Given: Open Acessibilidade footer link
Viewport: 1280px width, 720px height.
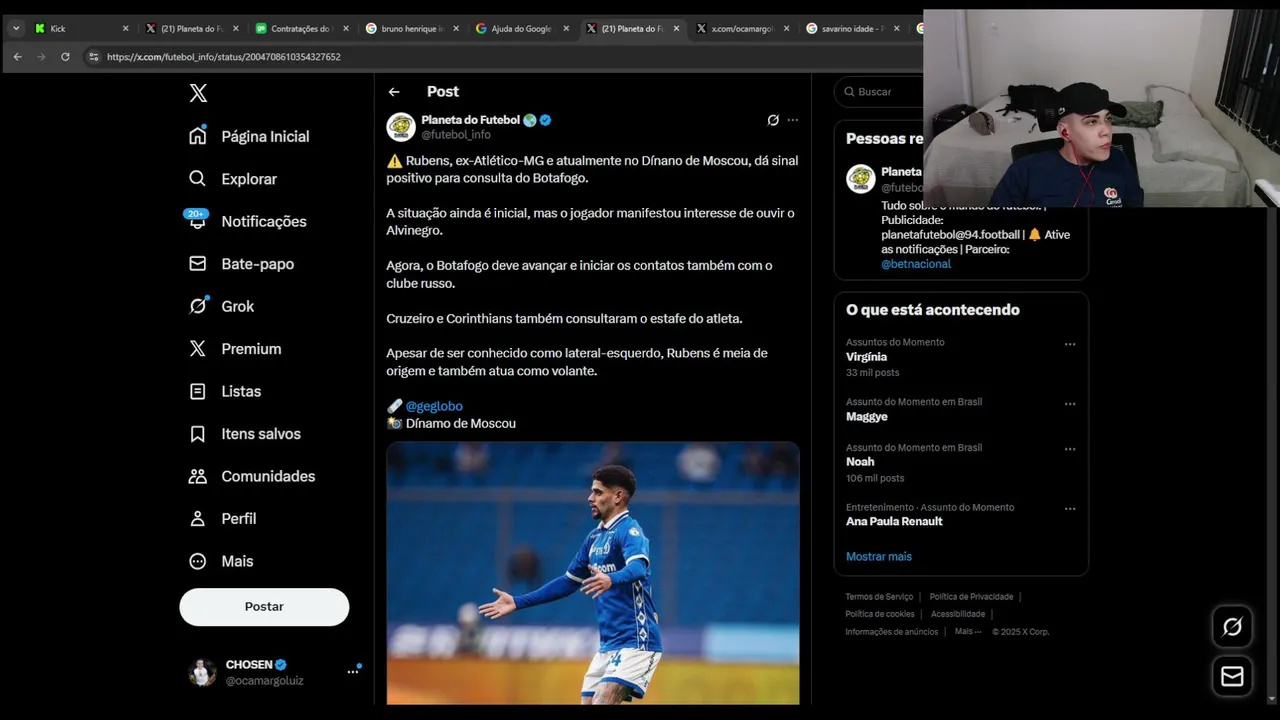Looking at the screenshot, I should 958,614.
